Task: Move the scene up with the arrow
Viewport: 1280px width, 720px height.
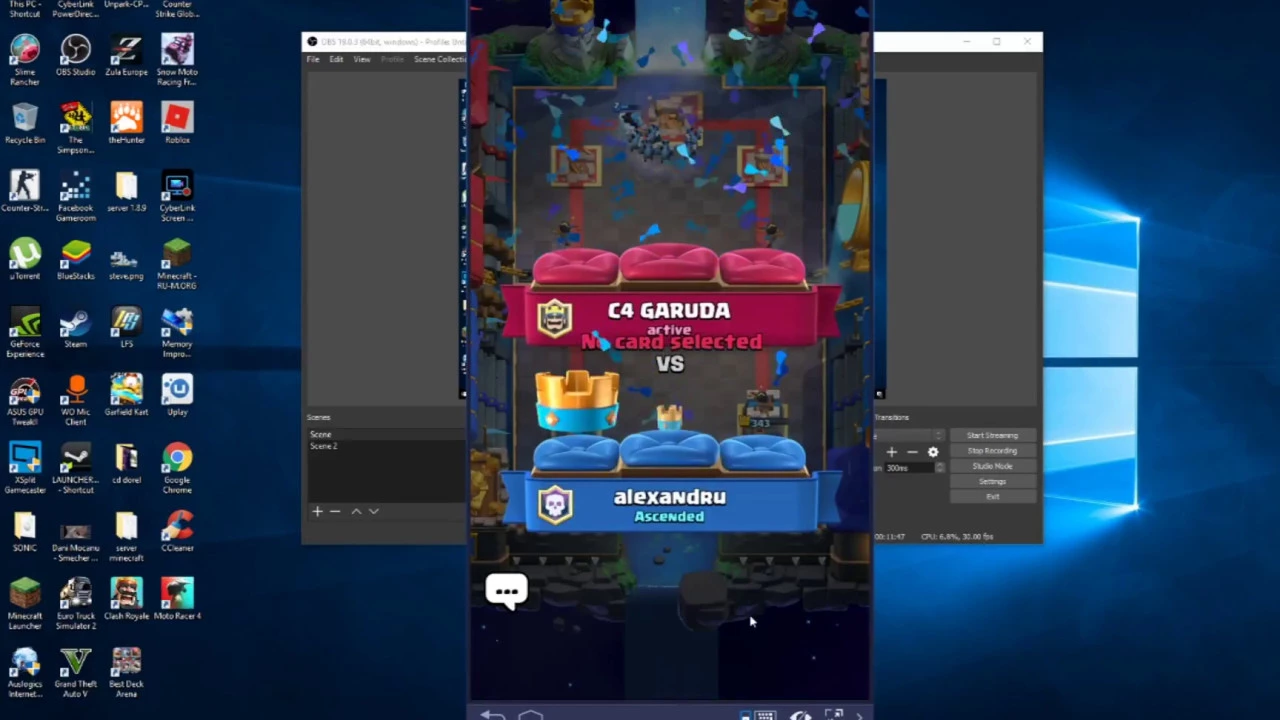Action: pos(355,511)
